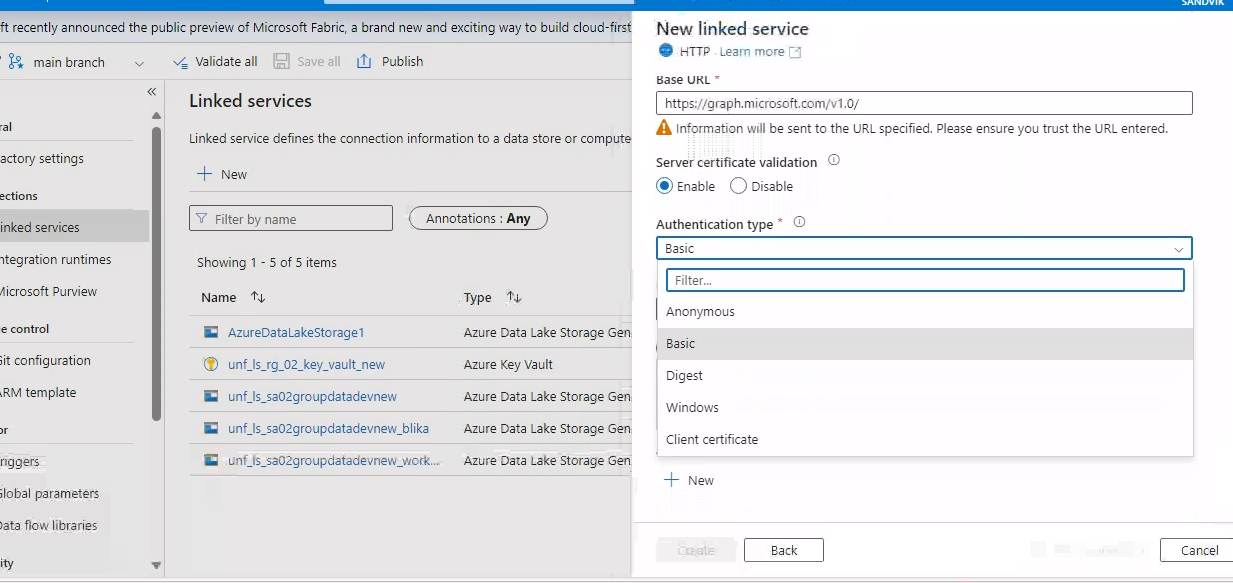Screen dimensions: 1233x583
Task: Collapse the left navigation pane
Action: (152, 91)
